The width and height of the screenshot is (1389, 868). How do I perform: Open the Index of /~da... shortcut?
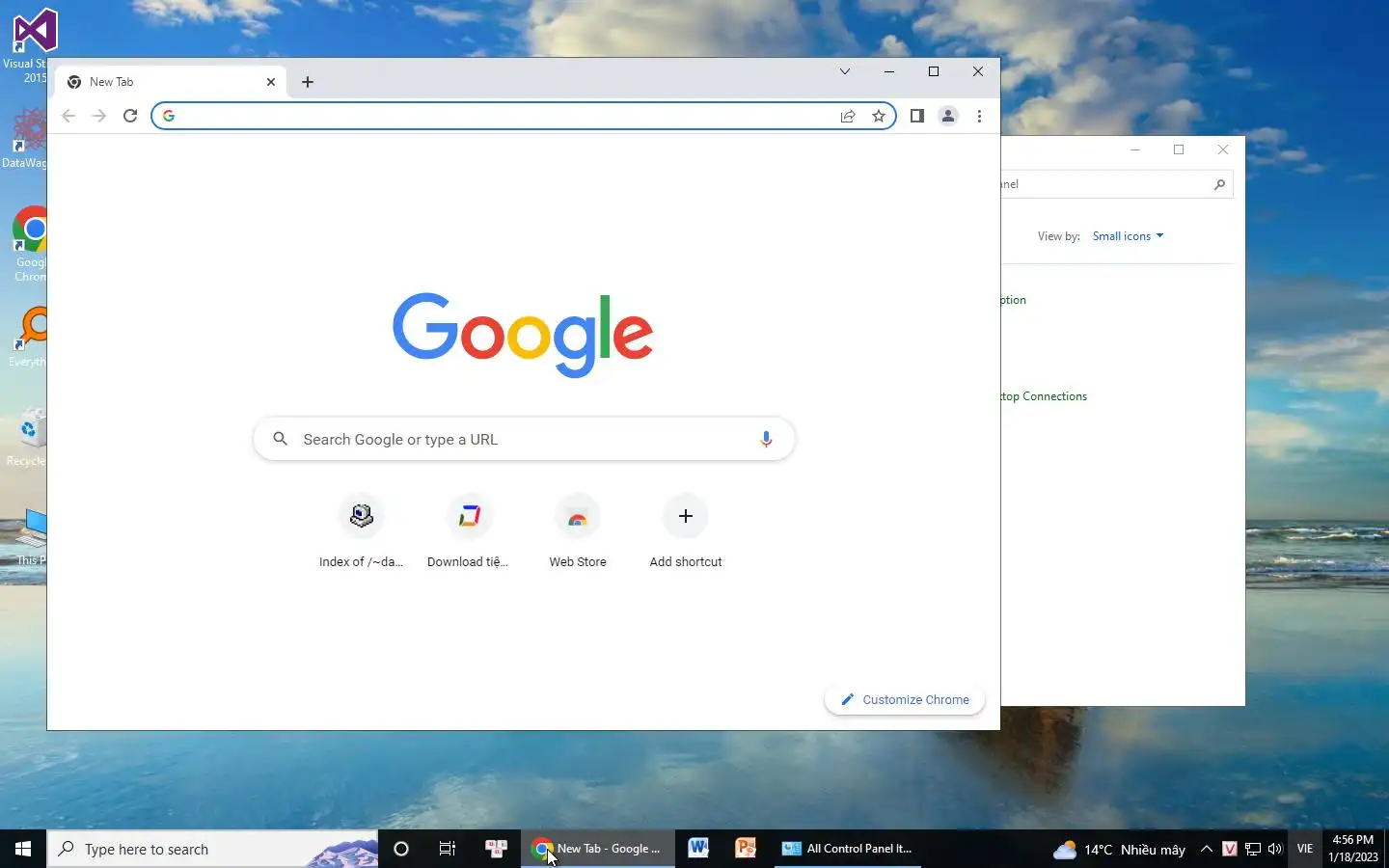point(362,531)
